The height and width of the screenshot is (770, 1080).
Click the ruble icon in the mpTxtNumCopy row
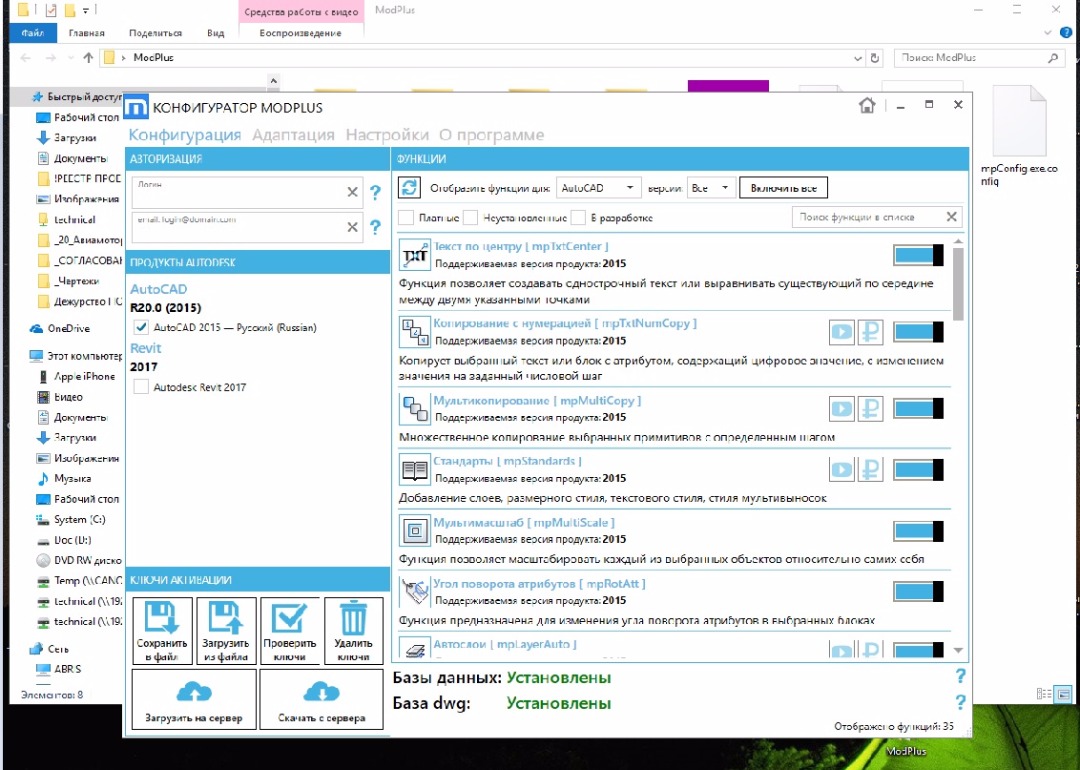[x=871, y=332]
